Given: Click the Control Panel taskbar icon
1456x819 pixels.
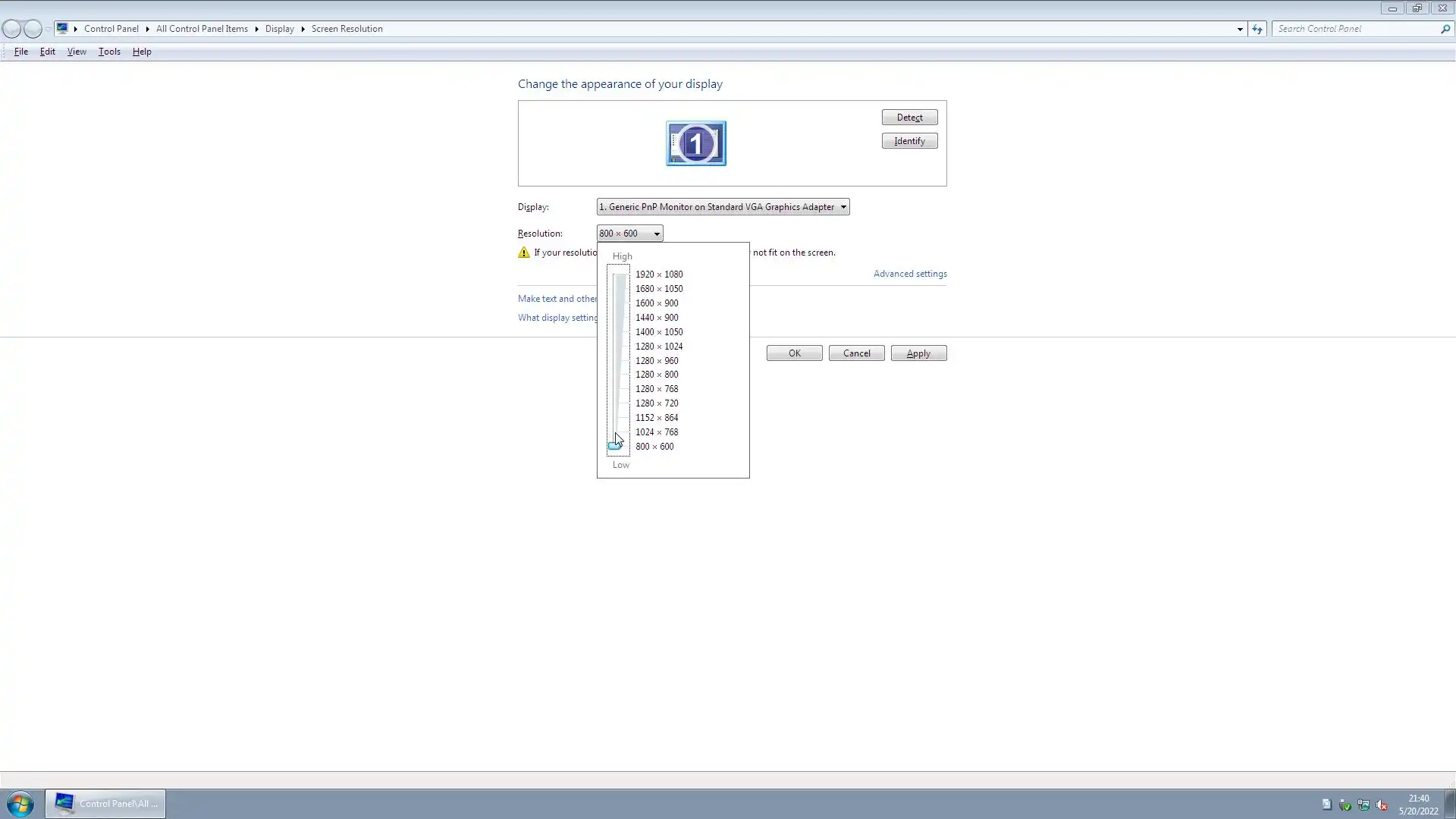Looking at the screenshot, I should pyautogui.click(x=105, y=804).
